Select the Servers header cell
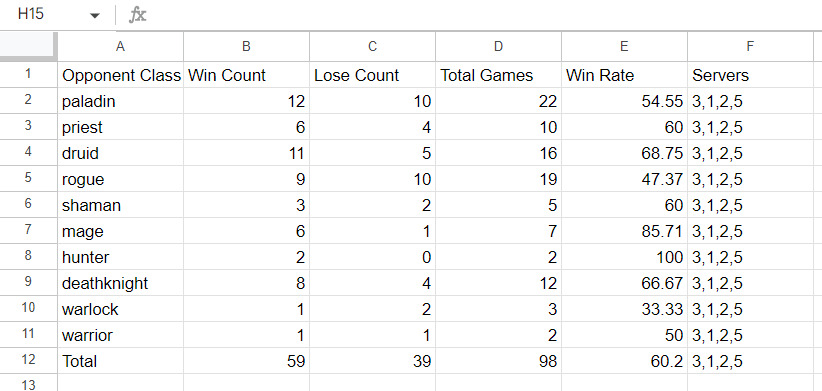822x391 pixels. tap(750, 75)
